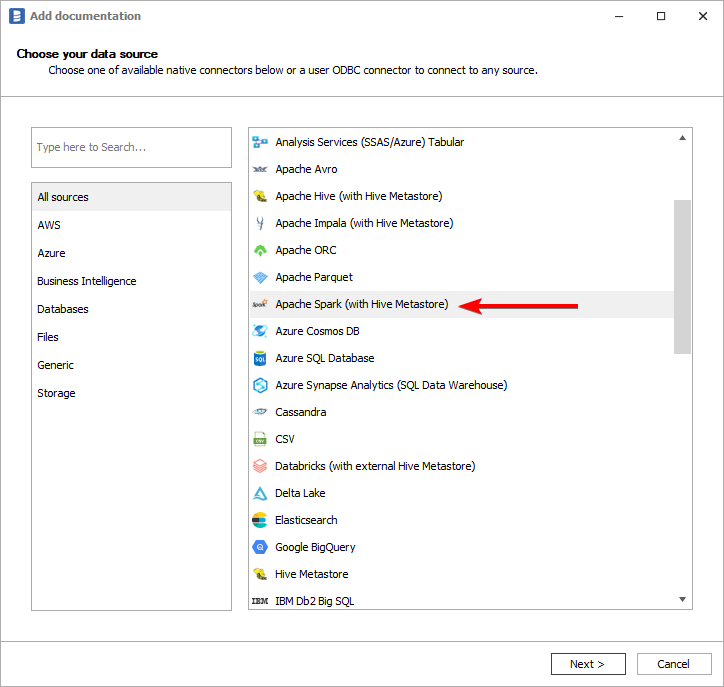Click the Azure Cosmos DB planet icon
This screenshot has width=724, height=687.
click(x=260, y=331)
